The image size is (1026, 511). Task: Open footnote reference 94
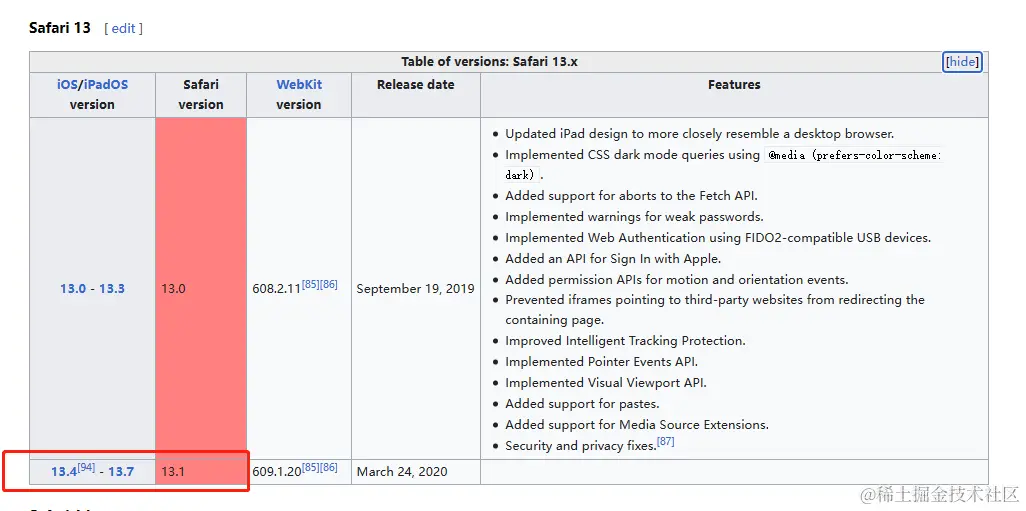pos(86,467)
